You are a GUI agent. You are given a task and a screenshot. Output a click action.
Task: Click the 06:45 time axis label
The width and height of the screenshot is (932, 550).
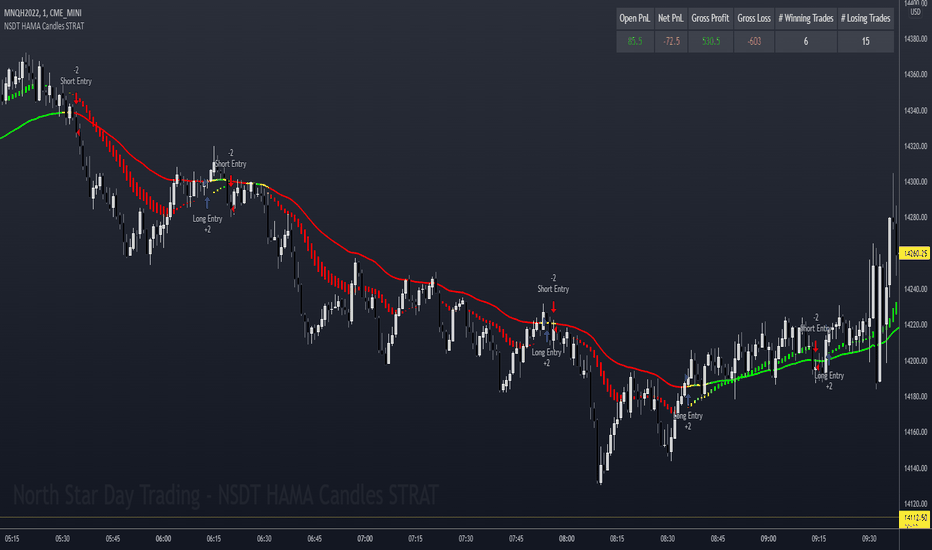coord(314,539)
